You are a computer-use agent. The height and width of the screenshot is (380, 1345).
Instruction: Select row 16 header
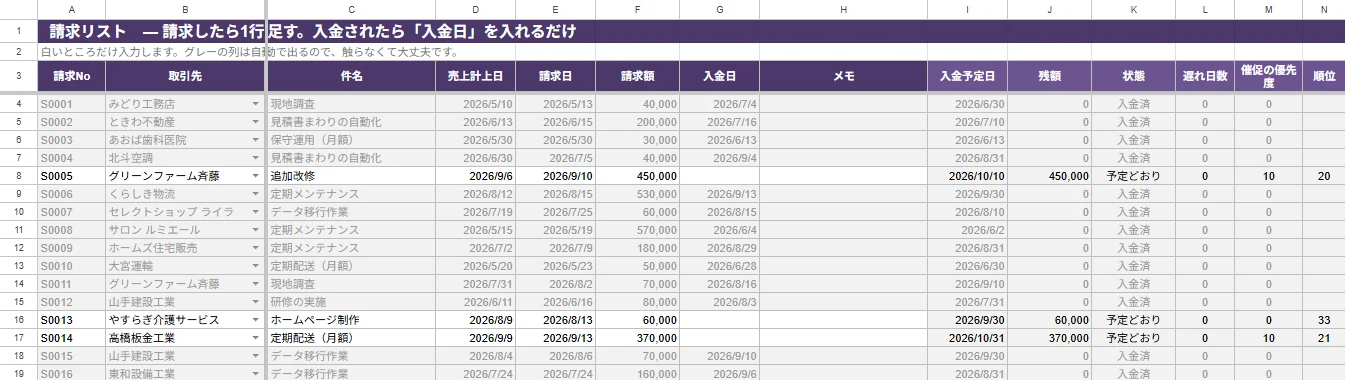[x=19, y=319]
